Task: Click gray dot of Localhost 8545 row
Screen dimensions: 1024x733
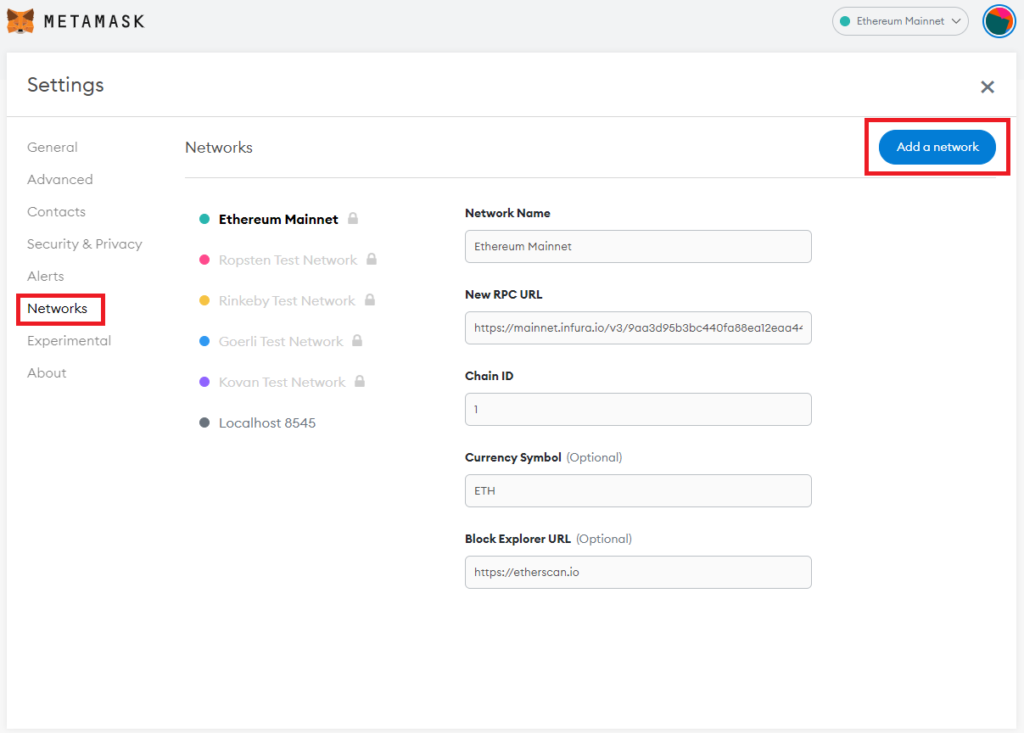Action: point(204,423)
